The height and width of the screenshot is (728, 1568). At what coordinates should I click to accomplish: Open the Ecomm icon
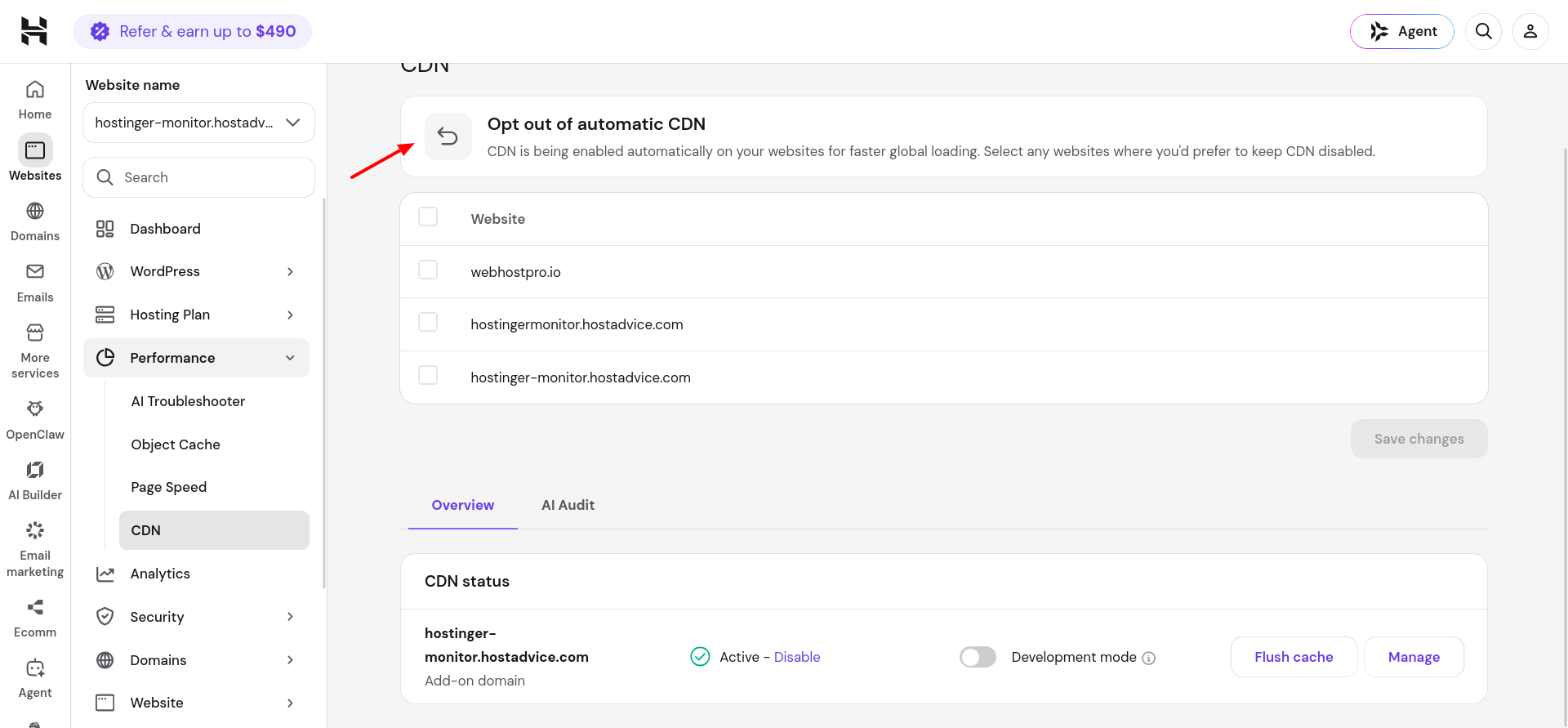click(35, 607)
